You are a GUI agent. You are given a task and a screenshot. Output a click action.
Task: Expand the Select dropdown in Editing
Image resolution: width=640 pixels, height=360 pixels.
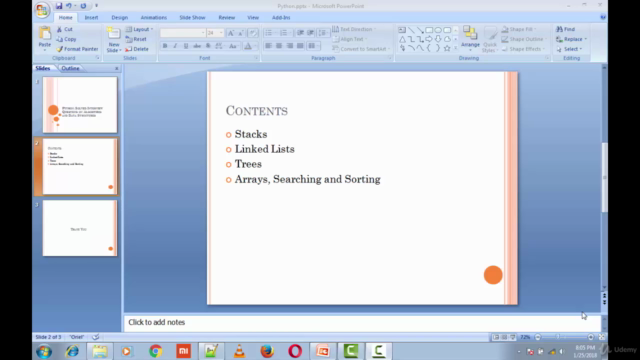click(569, 49)
